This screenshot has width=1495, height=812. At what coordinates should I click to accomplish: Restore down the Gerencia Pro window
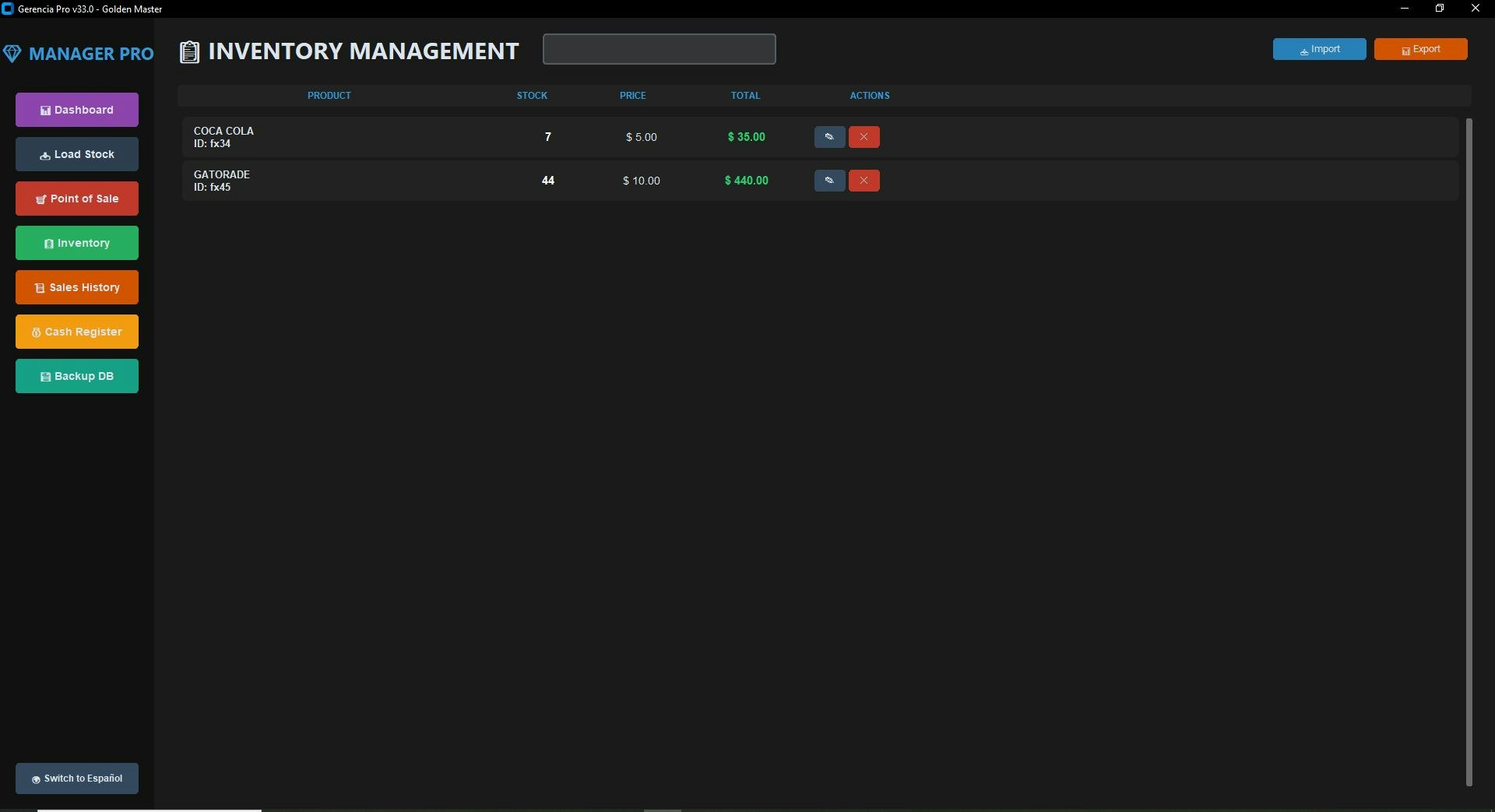(x=1440, y=9)
